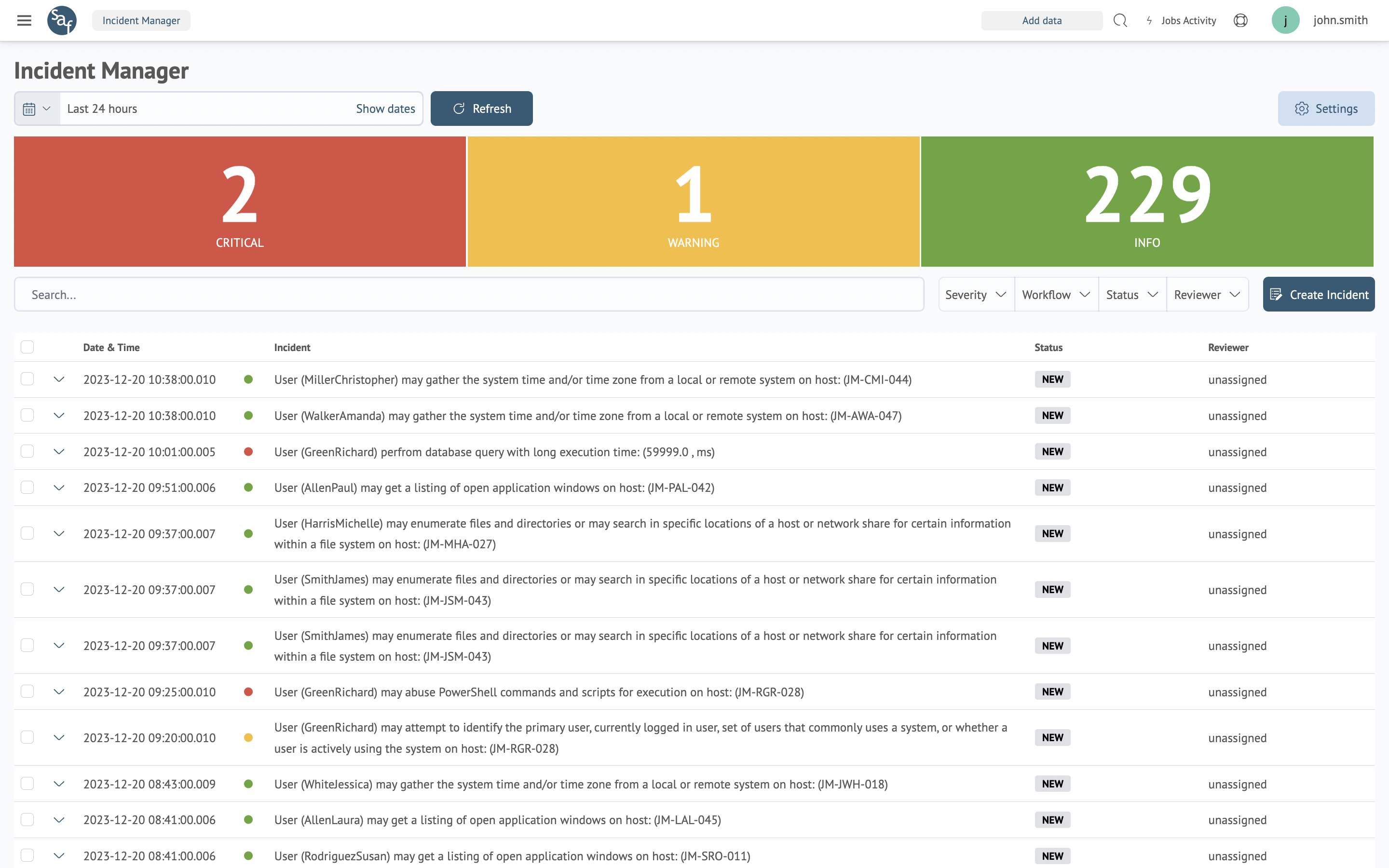The width and height of the screenshot is (1389, 868).
Task: Click into the incident Search field
Action: (x=468, y=295)
